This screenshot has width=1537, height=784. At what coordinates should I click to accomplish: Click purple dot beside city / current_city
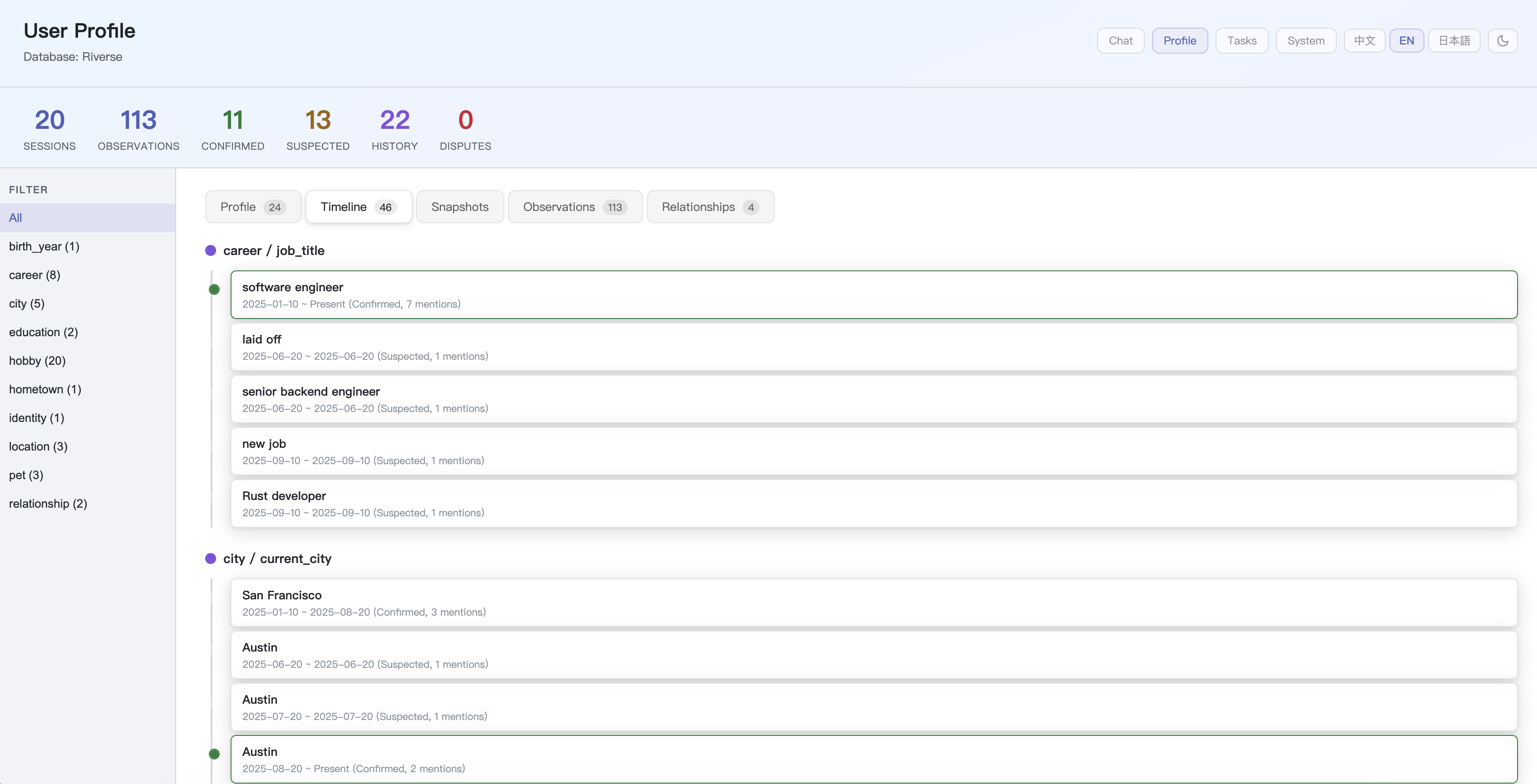pos(211,559)
